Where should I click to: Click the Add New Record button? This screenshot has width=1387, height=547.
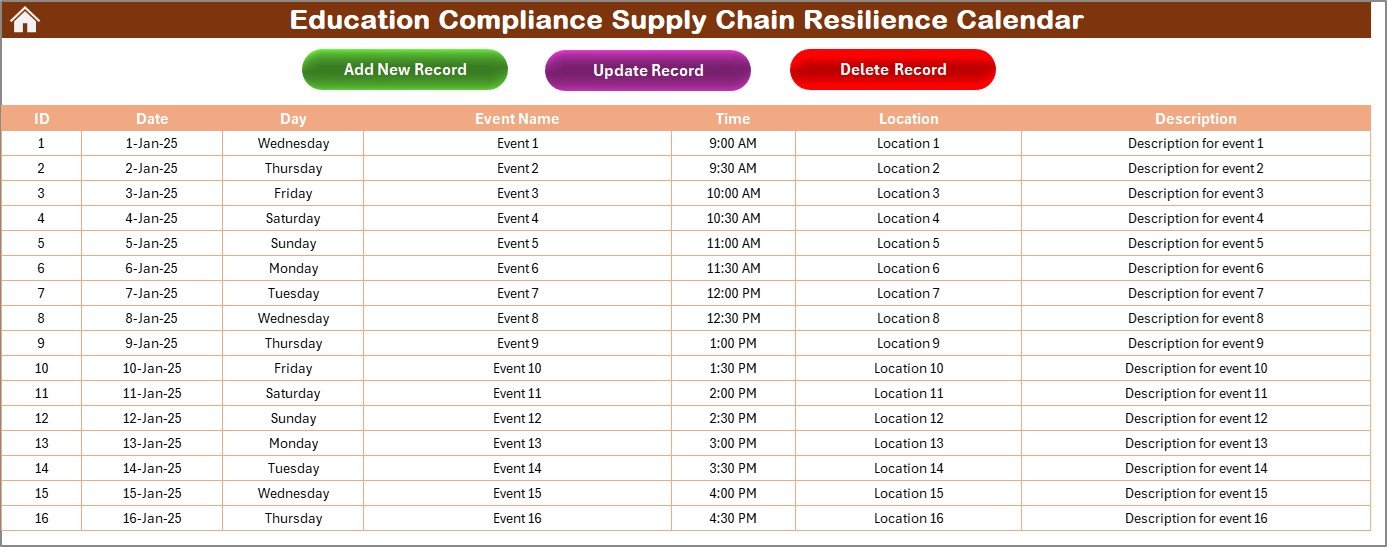point(405,70)
